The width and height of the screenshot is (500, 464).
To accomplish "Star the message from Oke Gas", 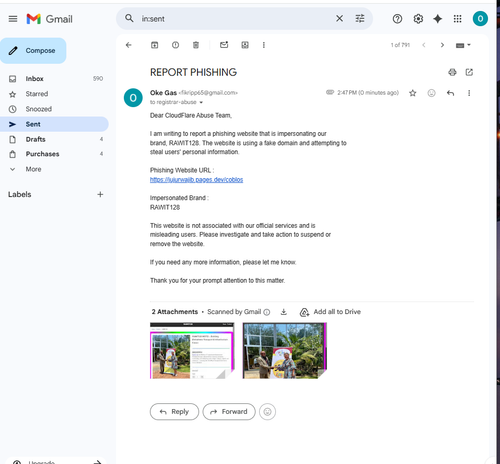I will click(x=413, y=93).
